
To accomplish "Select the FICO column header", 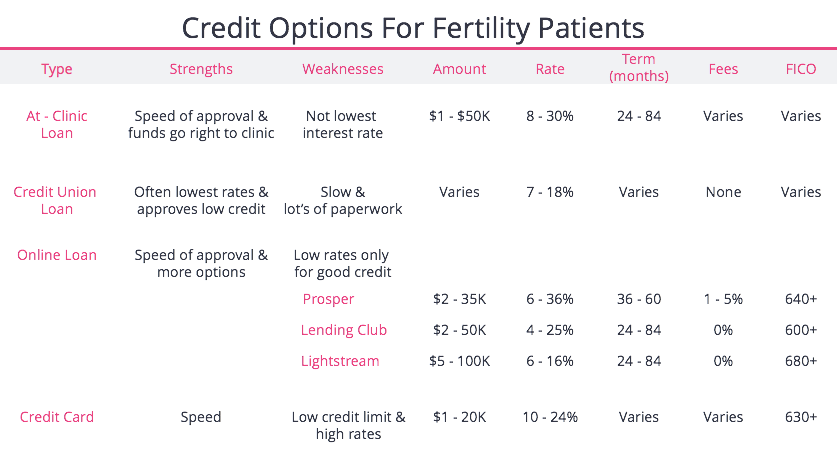I will pos(801,69).
